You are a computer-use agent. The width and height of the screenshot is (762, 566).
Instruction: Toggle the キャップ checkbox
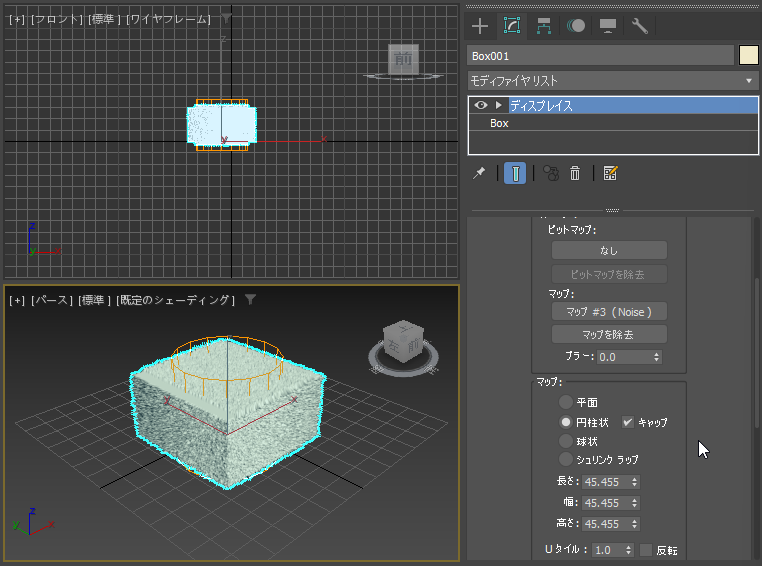pyautogui.click(x=628, y=422)
